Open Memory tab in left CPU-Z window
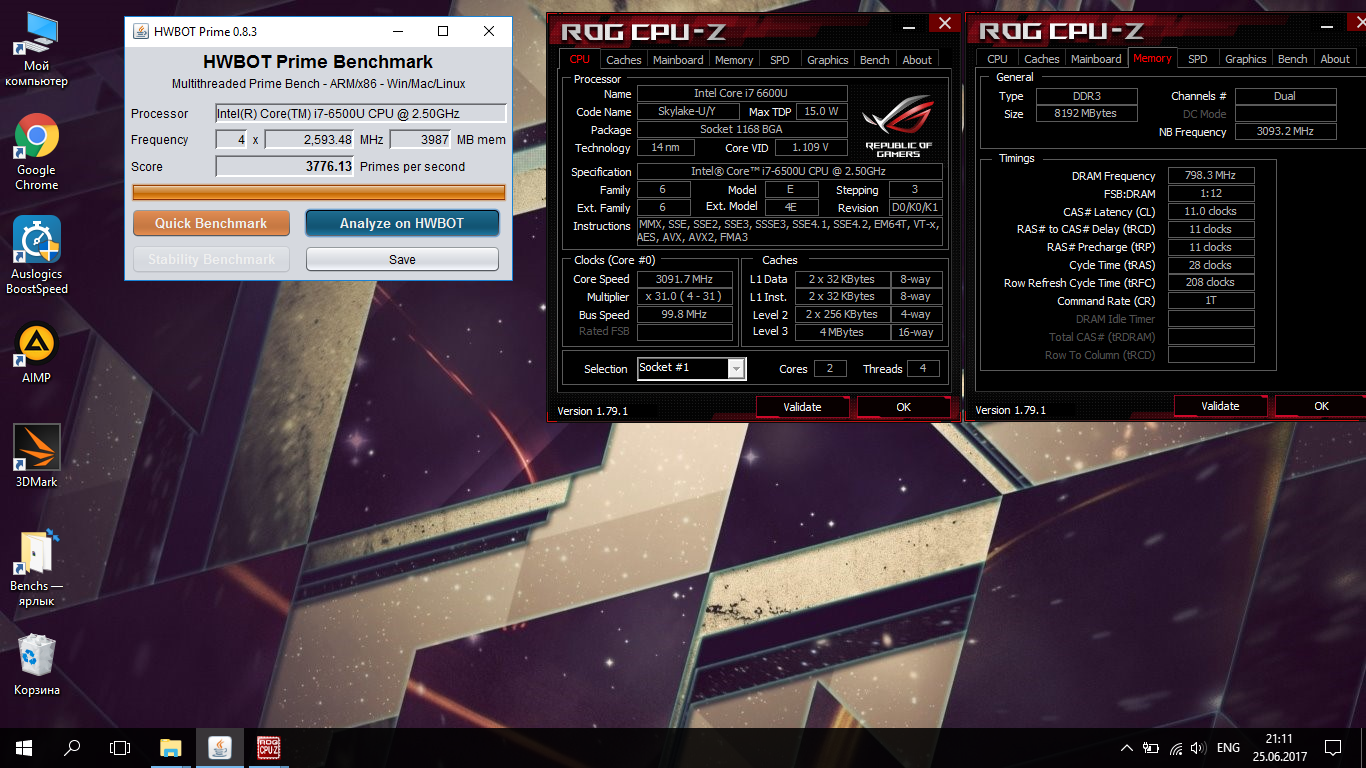 tap(734, 60)
